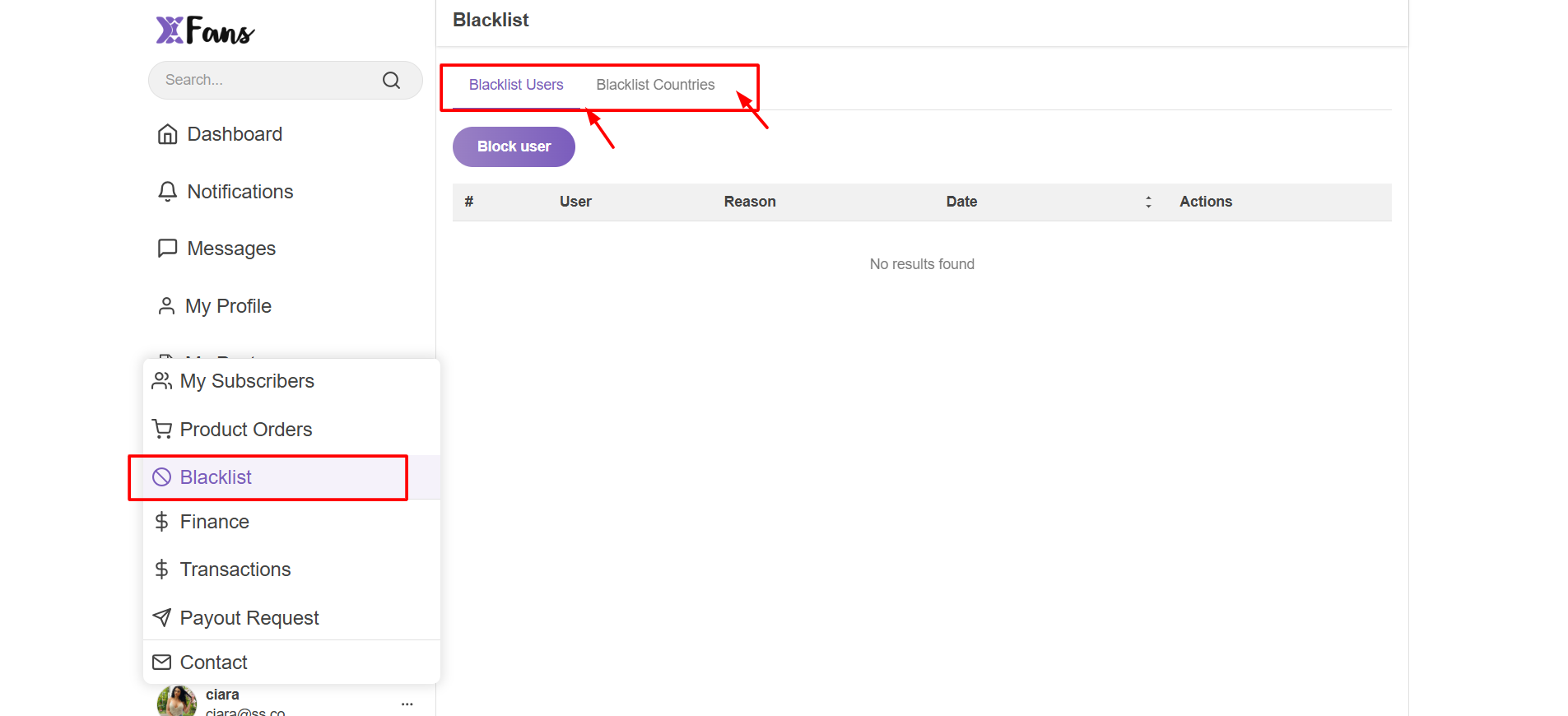Open the three-dot menu beside ciara

[x=407, y=704]
